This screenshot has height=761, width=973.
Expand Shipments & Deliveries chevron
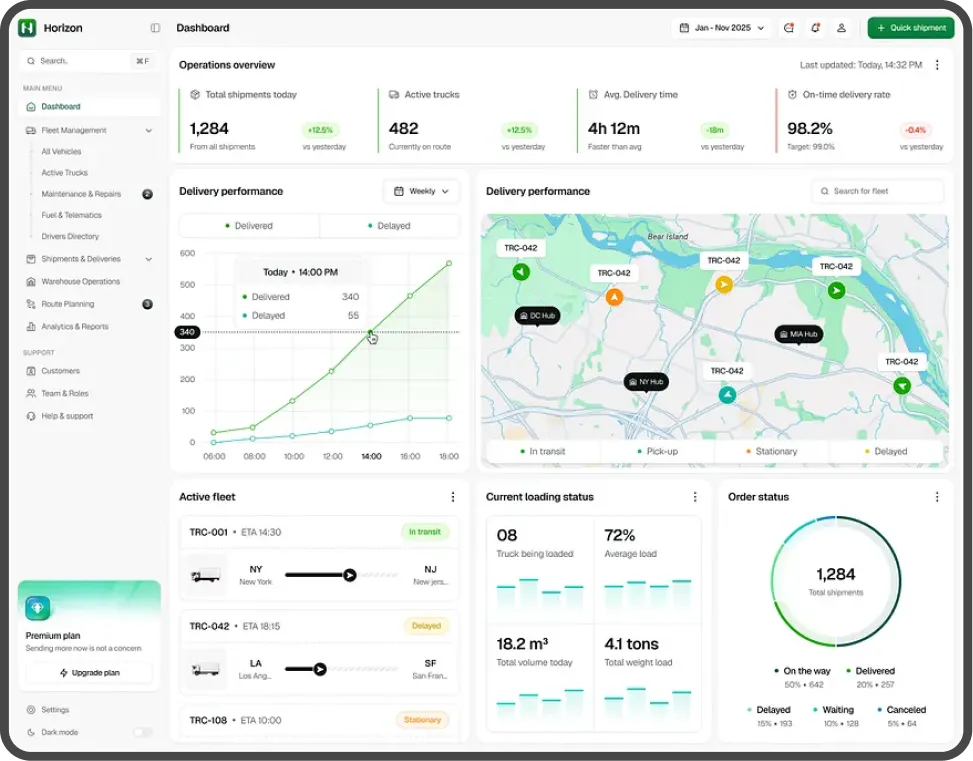[149, 259]
